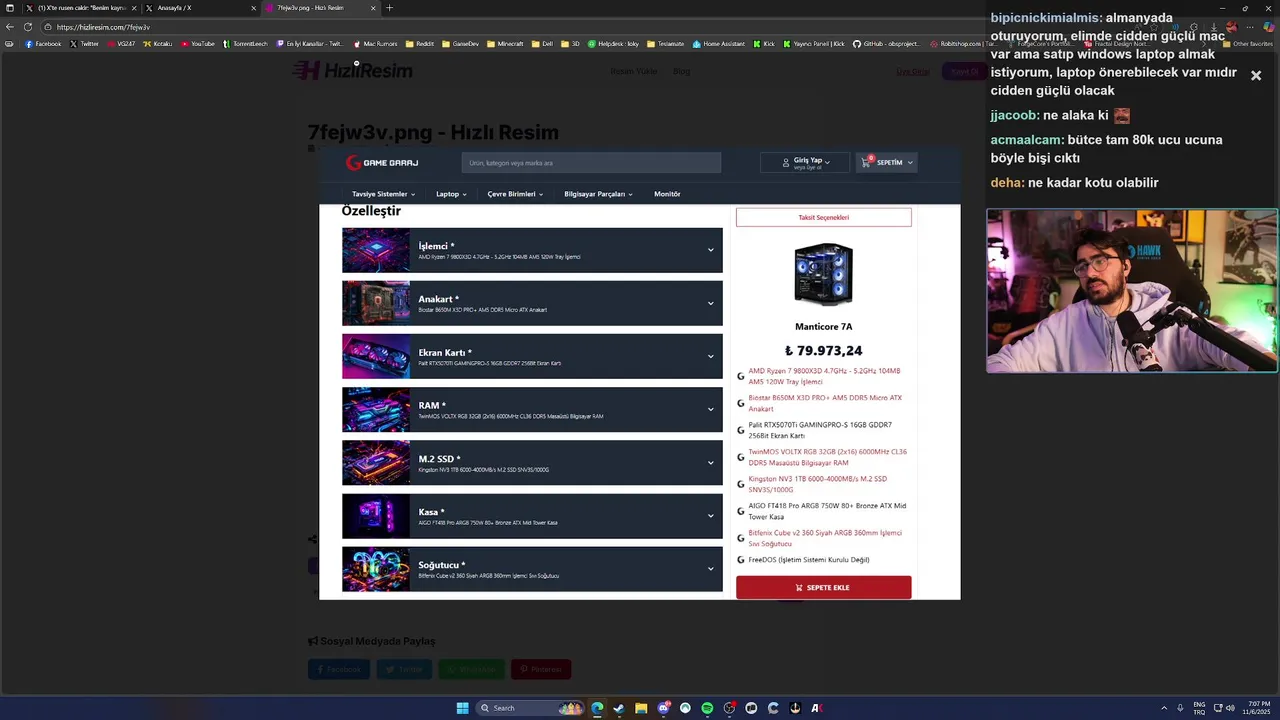
Task: Click the Kingston NV3 1TB summary link
Action: (x=818, y=484)
